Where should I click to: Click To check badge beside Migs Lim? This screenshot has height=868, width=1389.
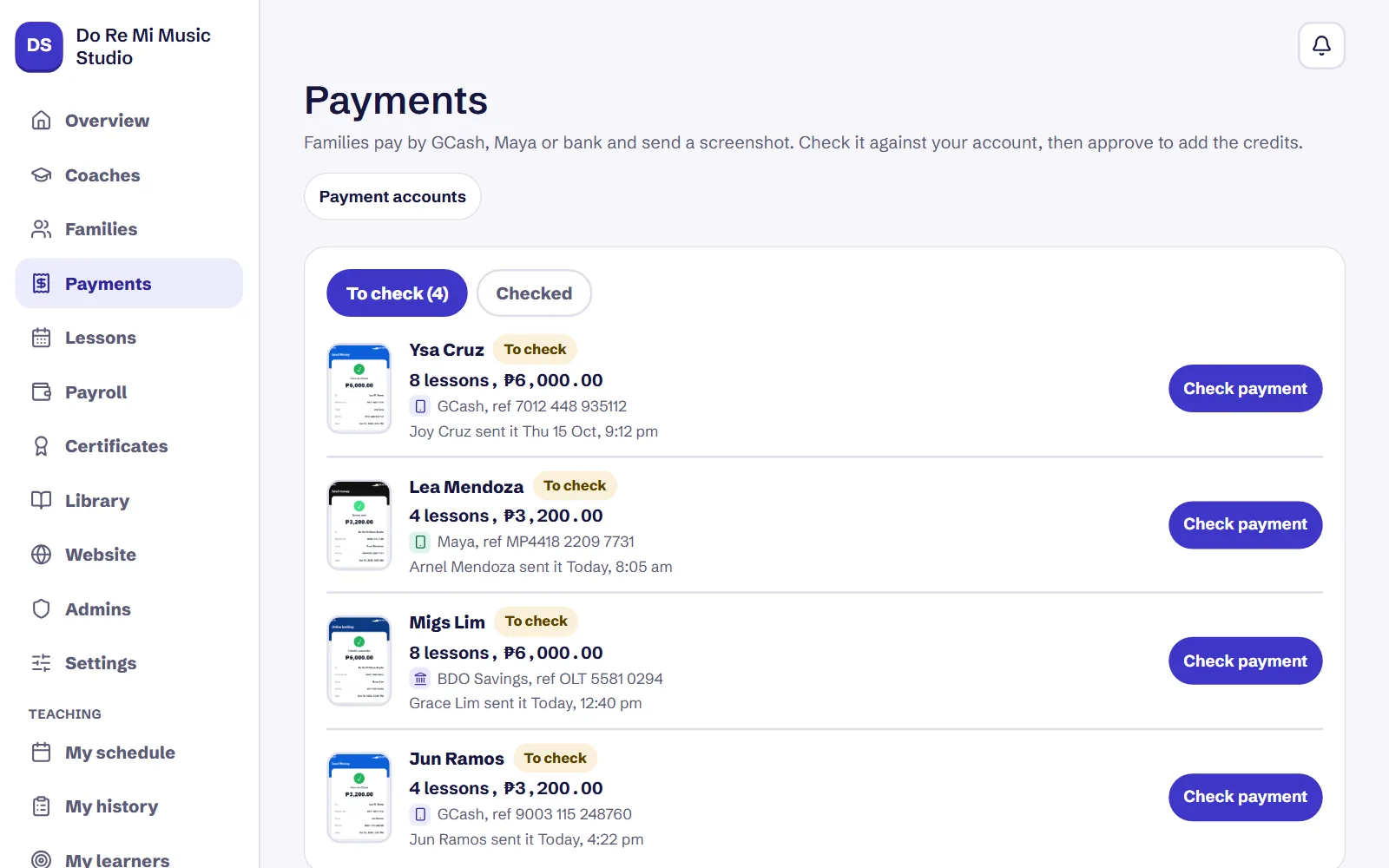536,621
